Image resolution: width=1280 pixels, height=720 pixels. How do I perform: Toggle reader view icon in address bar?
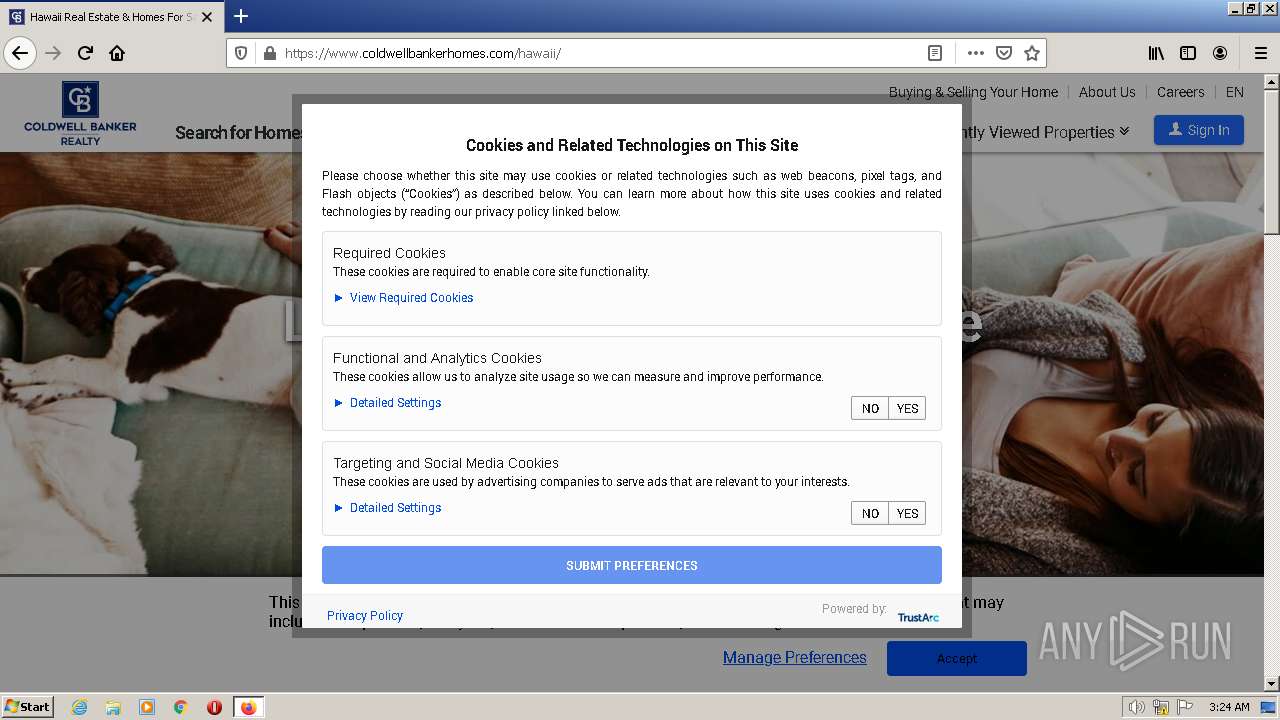pyautogui.click(x=934, y=53)
